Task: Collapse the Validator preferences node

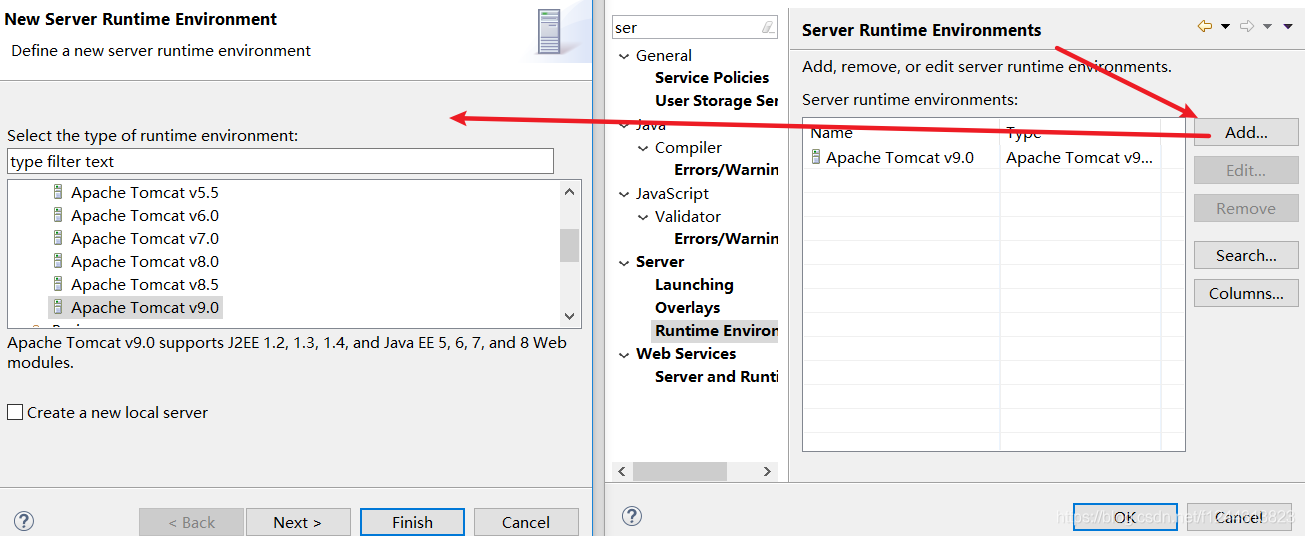Action: (644, 217)
